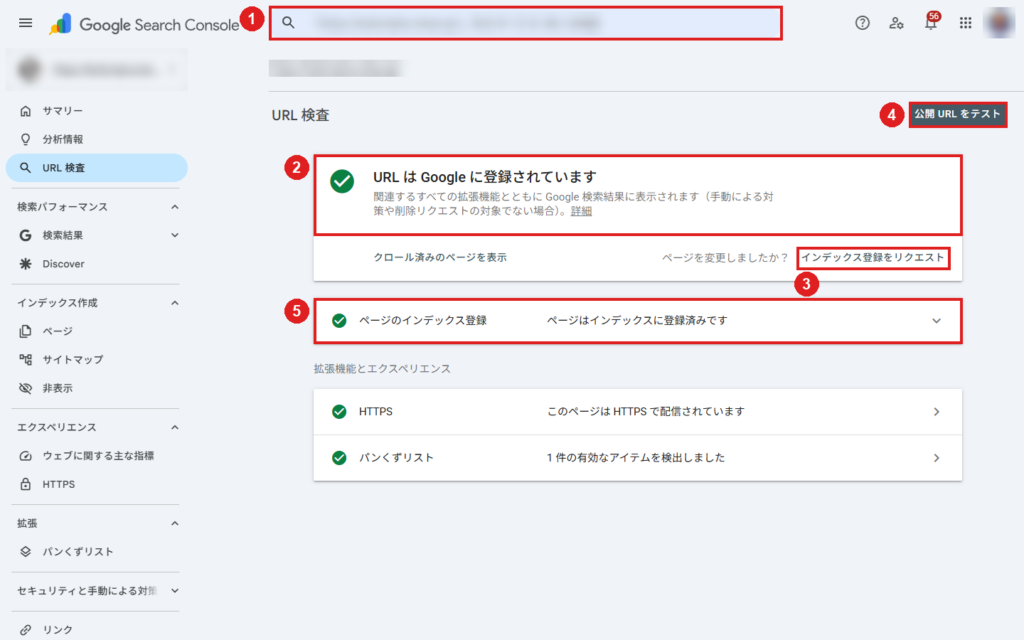Open the hamburger main menu
Viewport: 1024px width, 640px height.
click(x=25, y=24)
